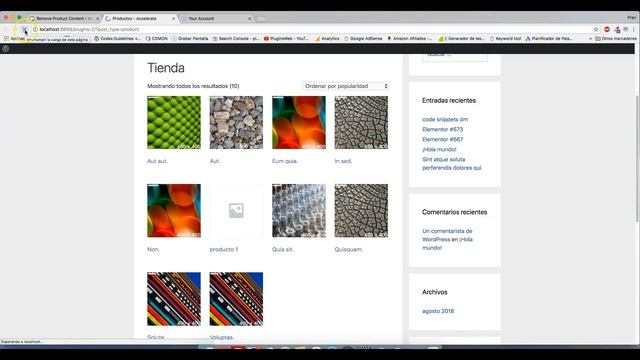
Task: Open the Elementor #667 entry
Action: [442, 139]
